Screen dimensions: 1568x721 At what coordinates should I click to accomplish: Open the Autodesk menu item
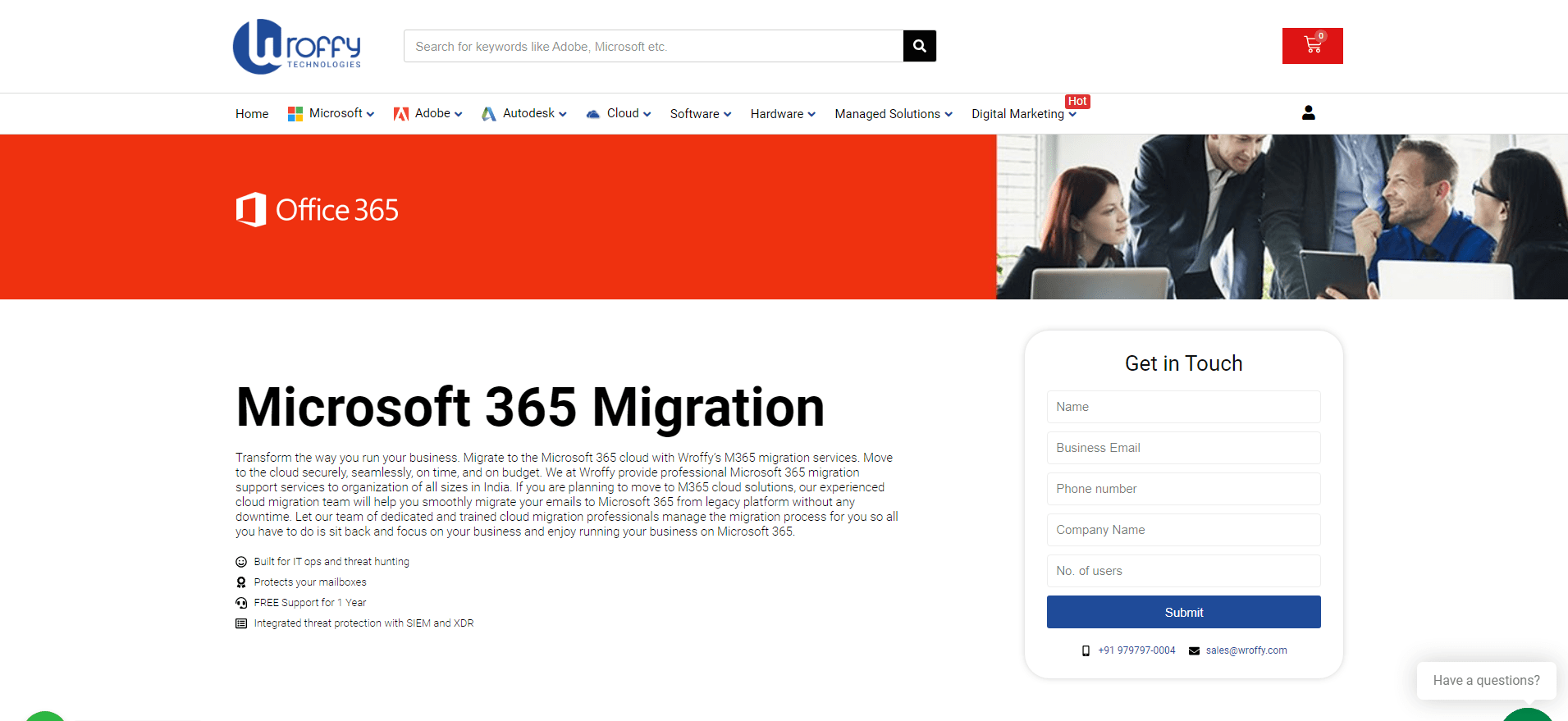tap(528, 113)
